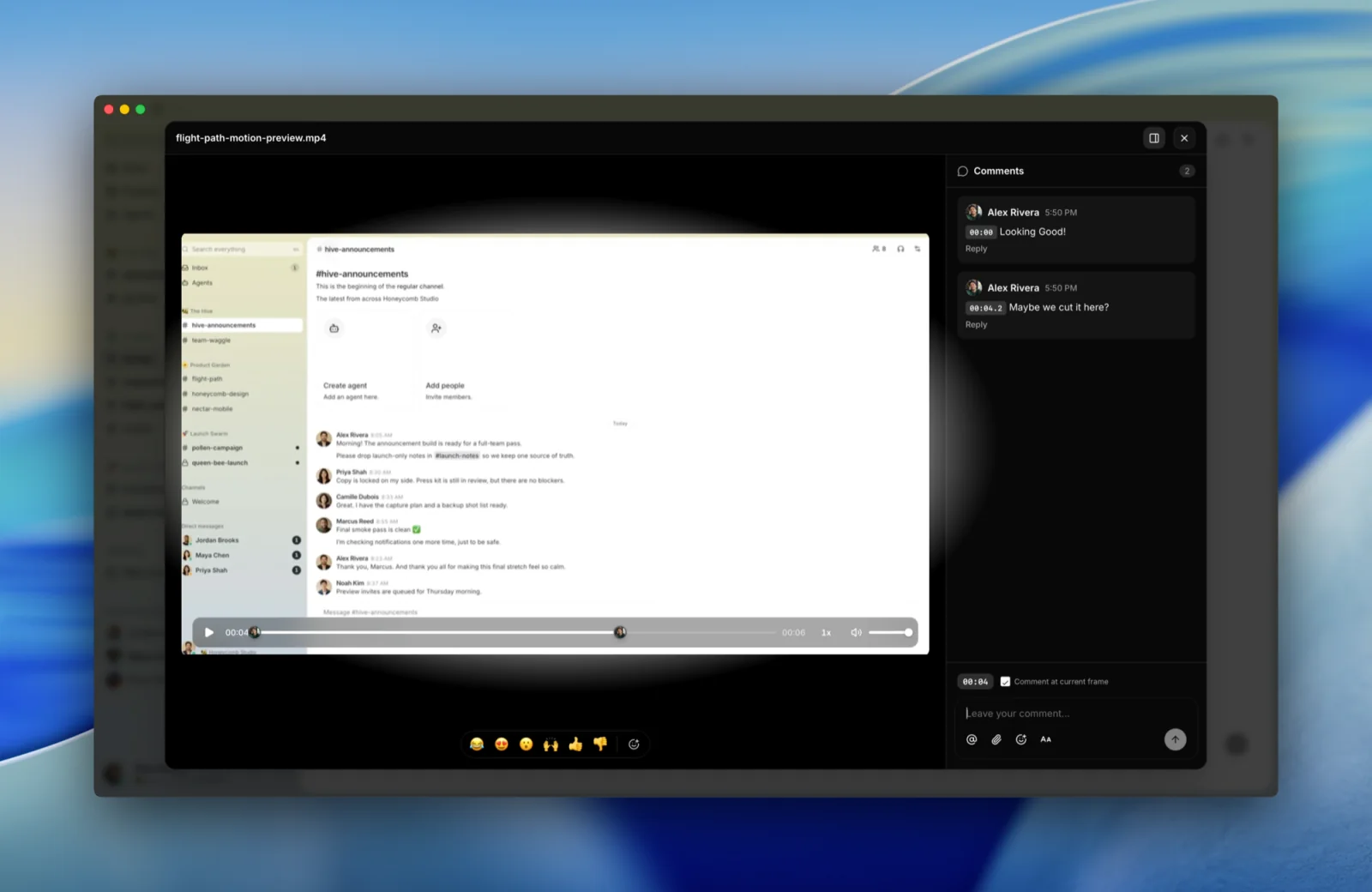Screen dimensions: 1372x892
Task: Reply to the Looking Good! comment
Action: 976,249
